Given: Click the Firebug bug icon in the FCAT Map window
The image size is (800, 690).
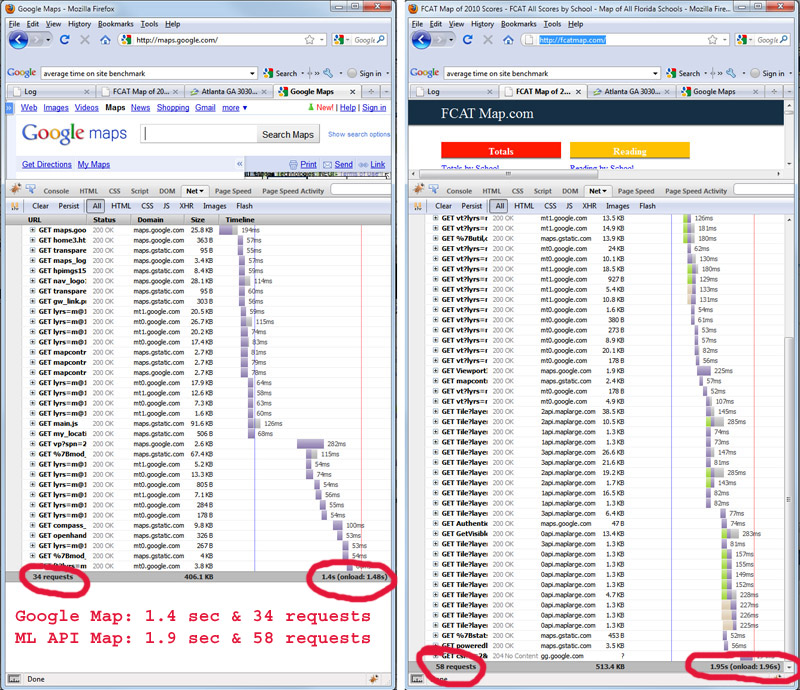Looking at the screenshot, I should pyautogui.click(x=419, y=189).
